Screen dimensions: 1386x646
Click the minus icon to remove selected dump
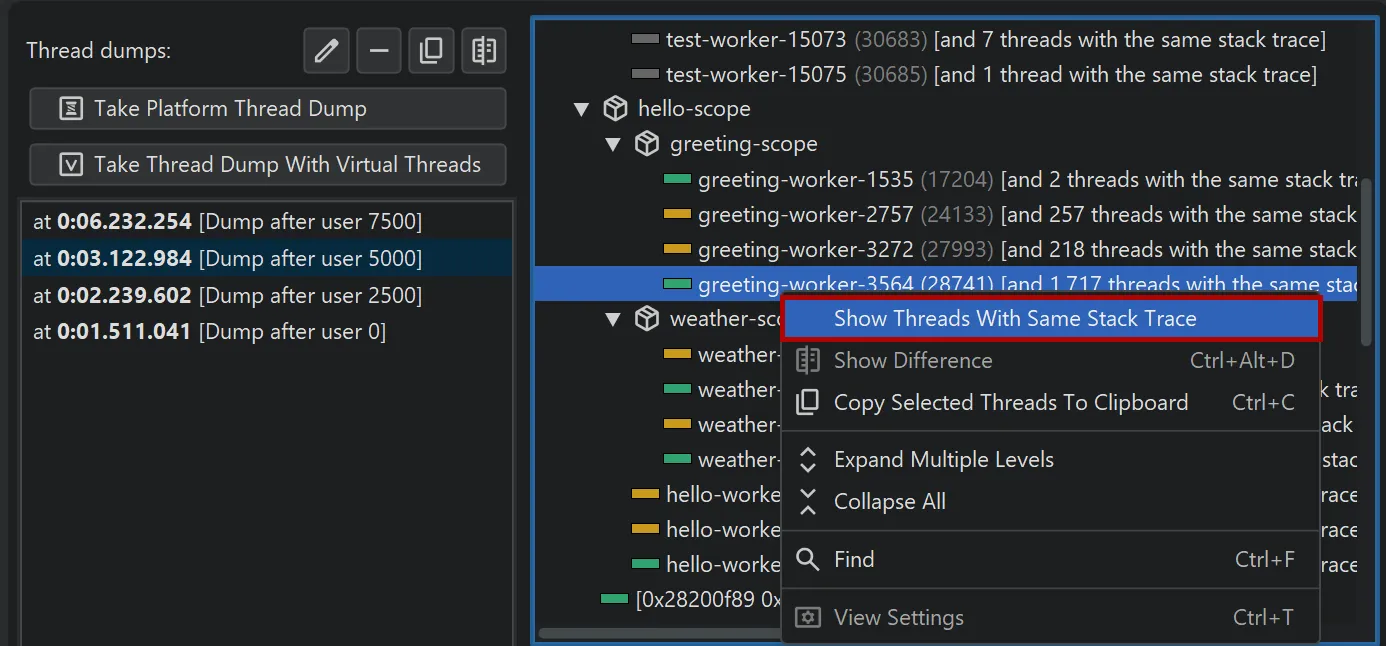[x=378, y=51]
